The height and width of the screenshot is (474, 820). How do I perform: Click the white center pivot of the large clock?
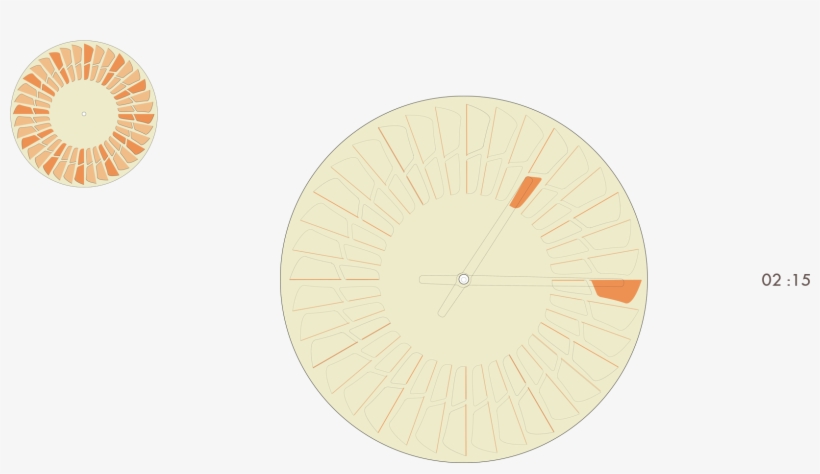tap(463, 279)
